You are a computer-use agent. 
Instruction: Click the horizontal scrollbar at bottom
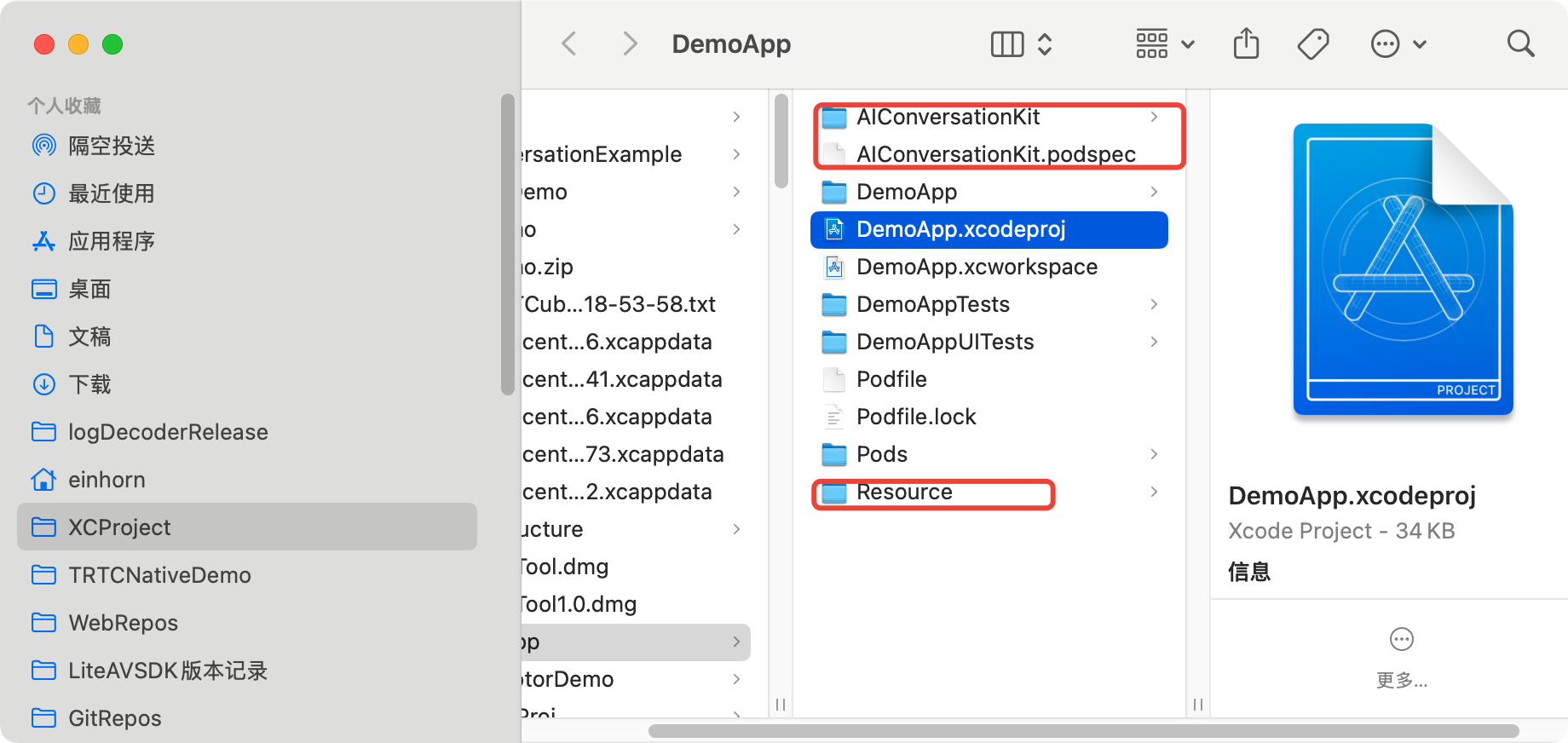tap(1082, 731)
